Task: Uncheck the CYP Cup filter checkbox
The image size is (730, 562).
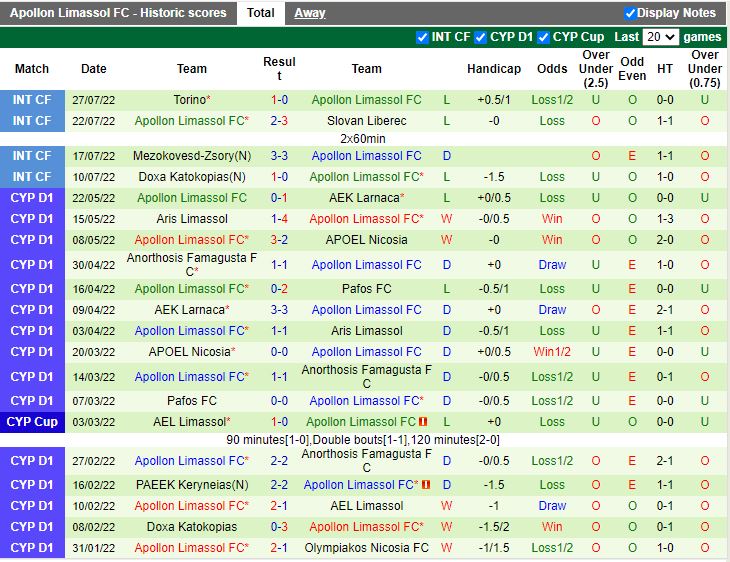Action: [x=543, y=37]
